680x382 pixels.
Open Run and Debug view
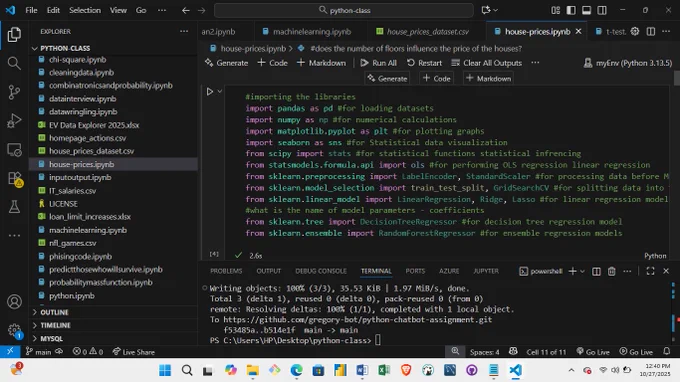click(14, 121)
